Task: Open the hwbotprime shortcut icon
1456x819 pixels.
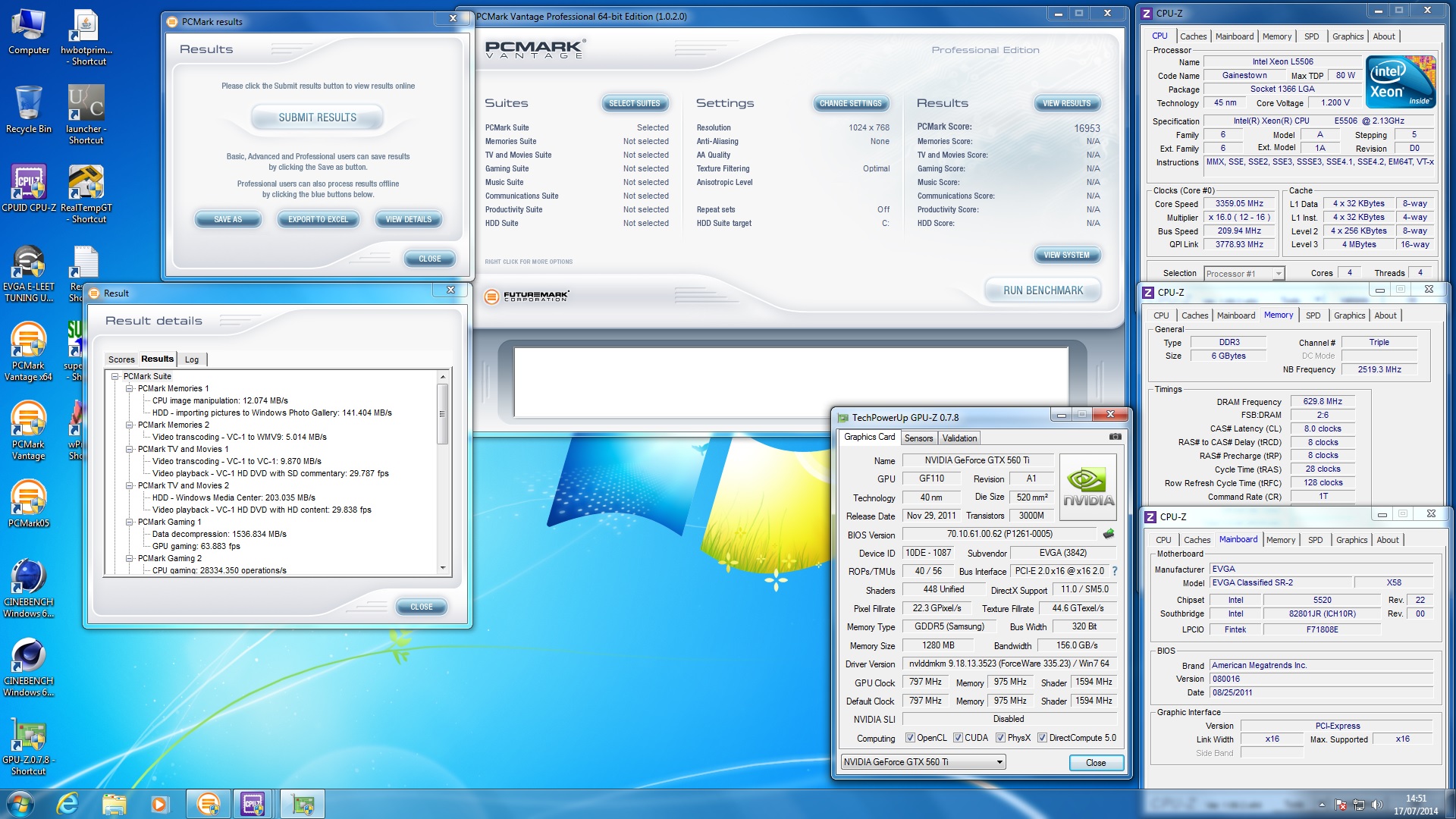Action: coord(86,38)
